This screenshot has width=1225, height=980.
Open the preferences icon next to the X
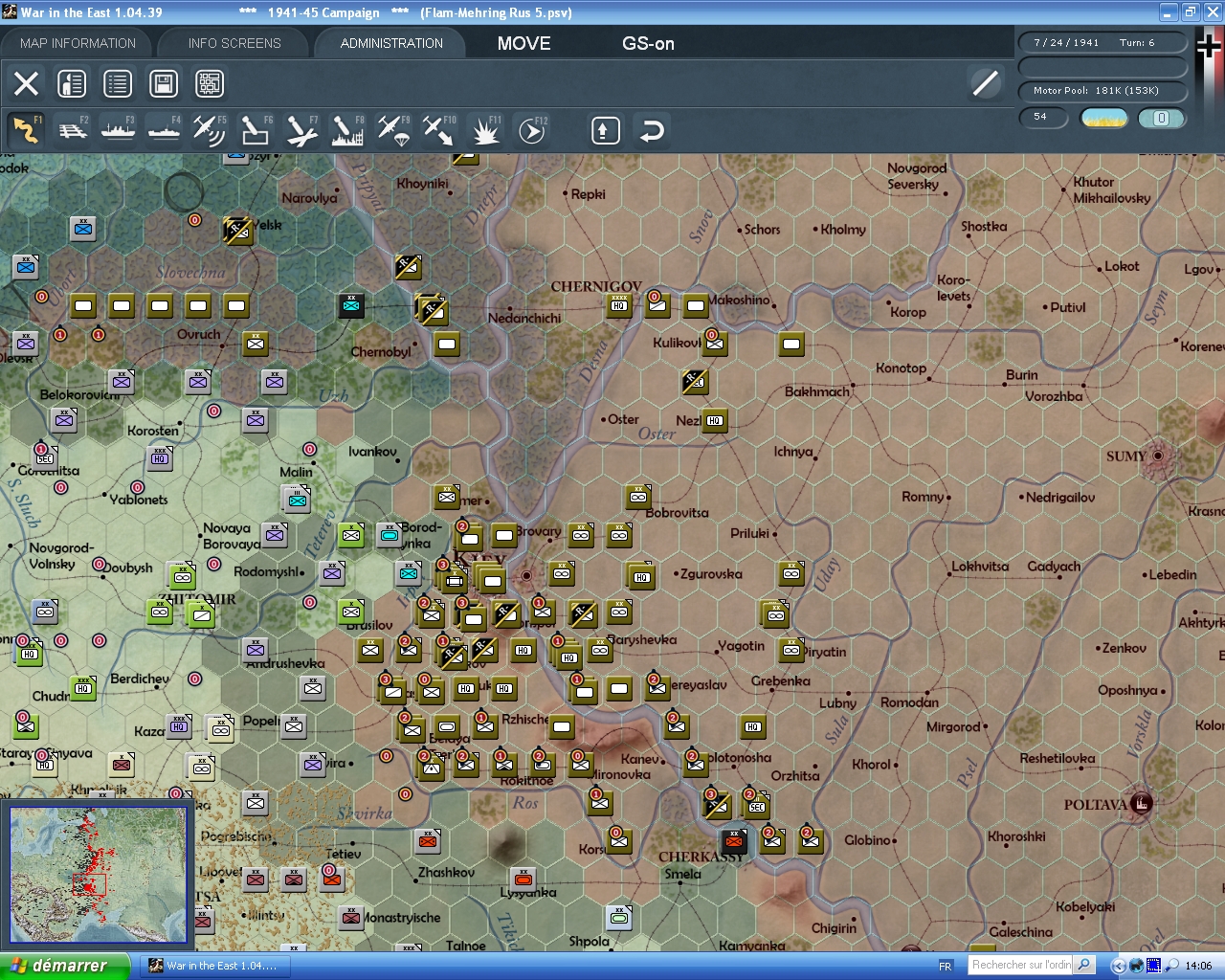(x=72, y=83)
